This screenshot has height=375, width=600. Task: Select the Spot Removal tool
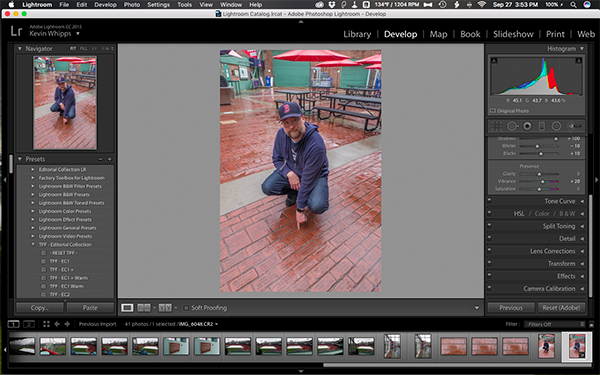(512, 126)
